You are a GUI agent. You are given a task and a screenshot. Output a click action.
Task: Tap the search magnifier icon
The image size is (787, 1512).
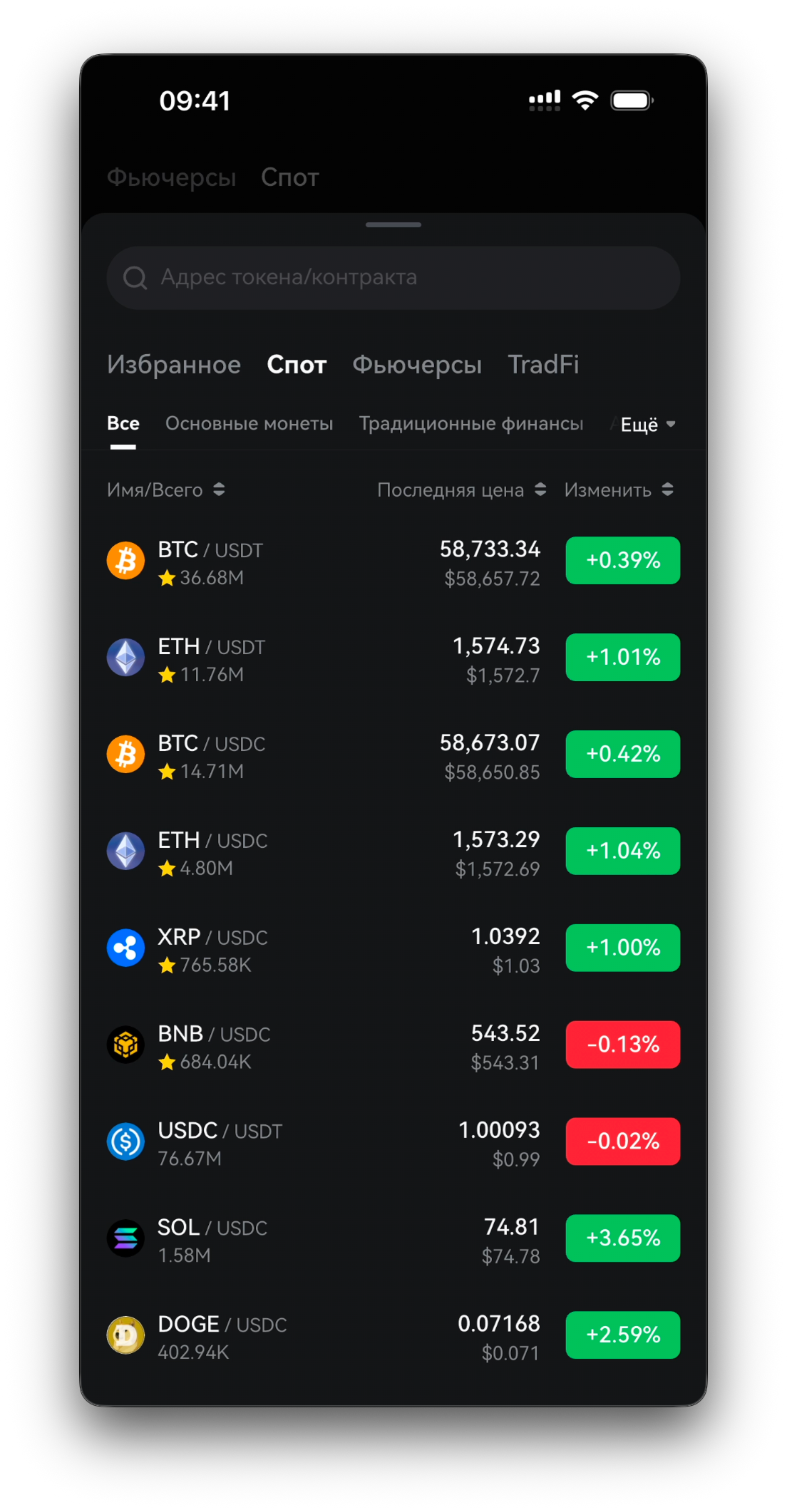pos(135,278)
